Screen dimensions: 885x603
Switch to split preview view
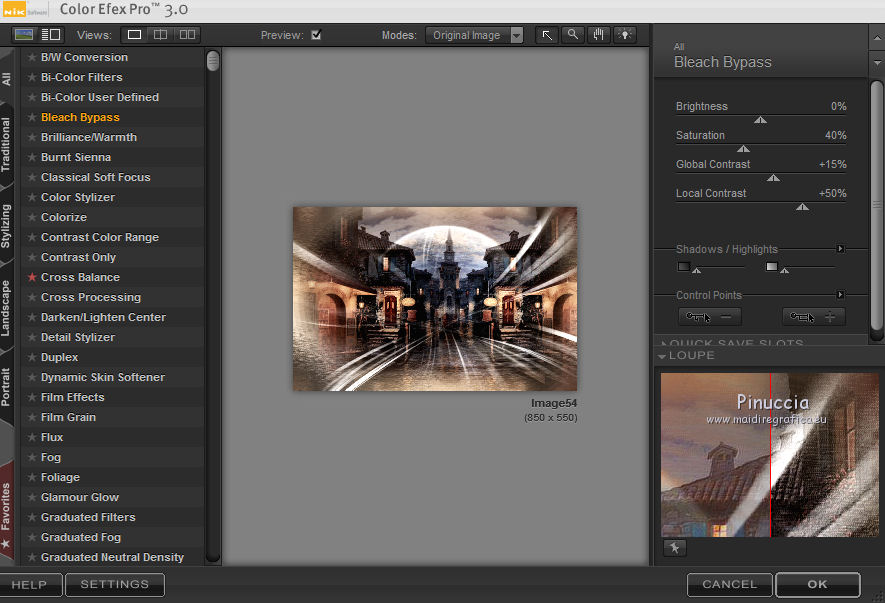160,35
